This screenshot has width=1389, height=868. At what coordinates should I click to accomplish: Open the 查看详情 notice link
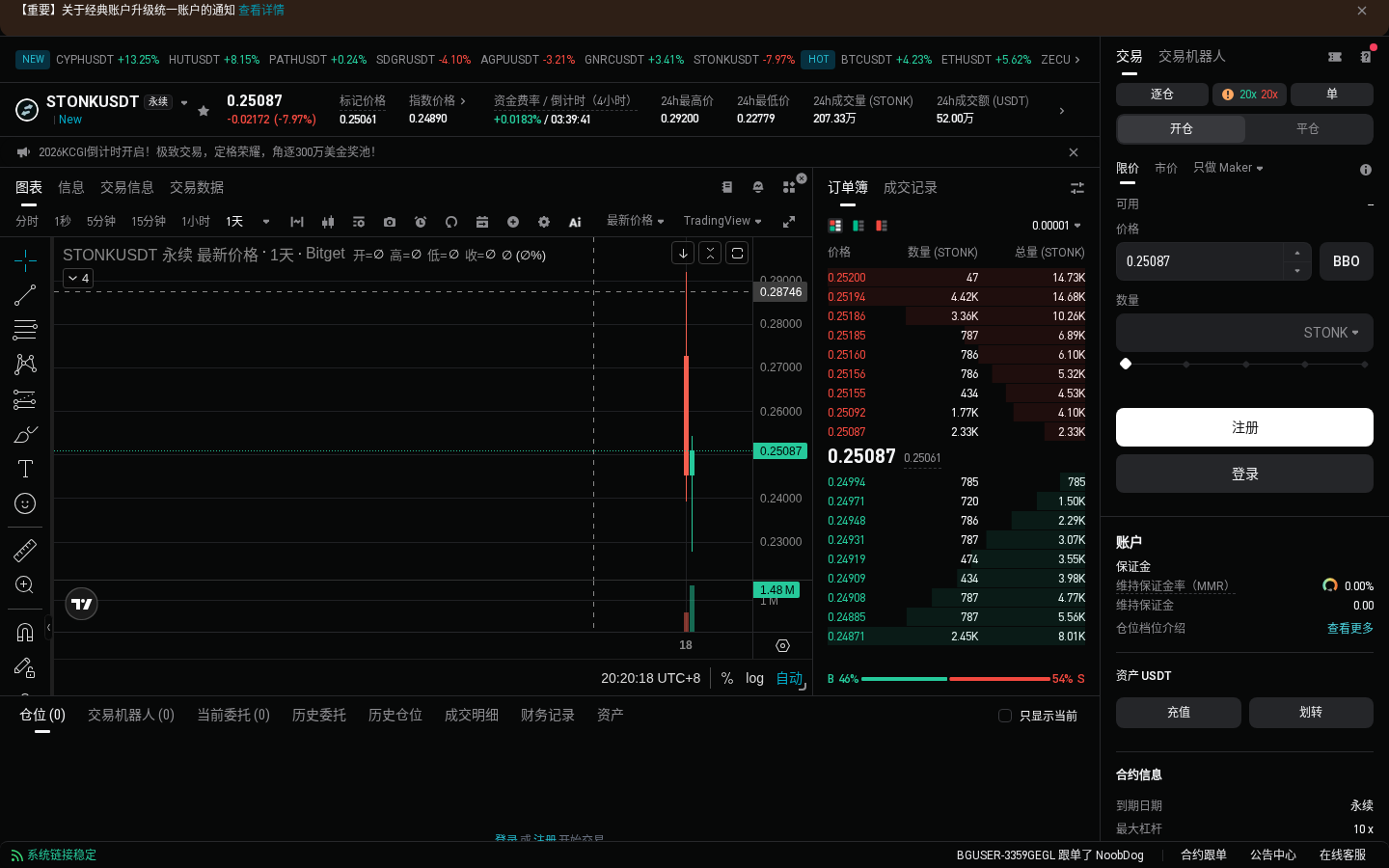[x=261, y=10]
